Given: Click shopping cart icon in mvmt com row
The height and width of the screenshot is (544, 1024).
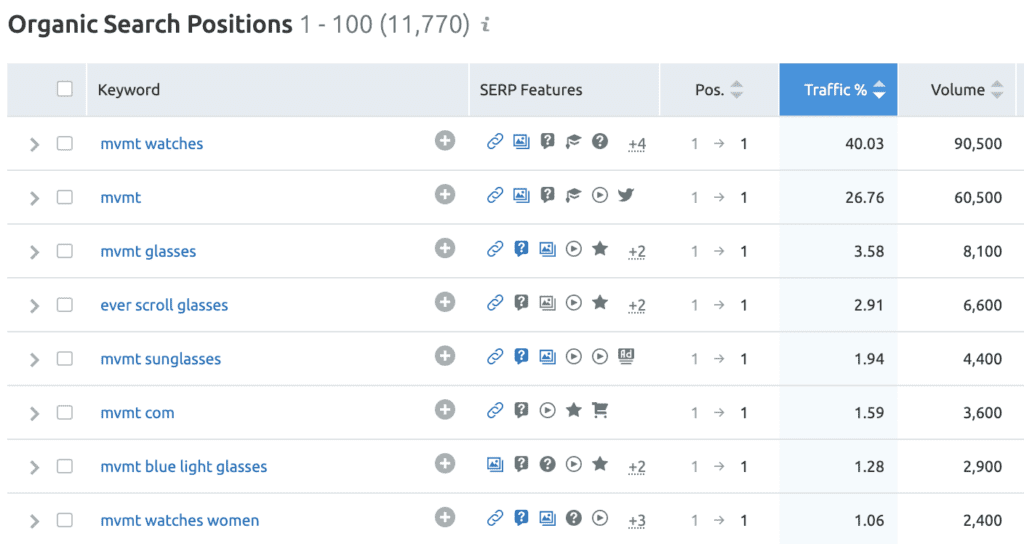Looking at the screenshot, I should point(600,410).
